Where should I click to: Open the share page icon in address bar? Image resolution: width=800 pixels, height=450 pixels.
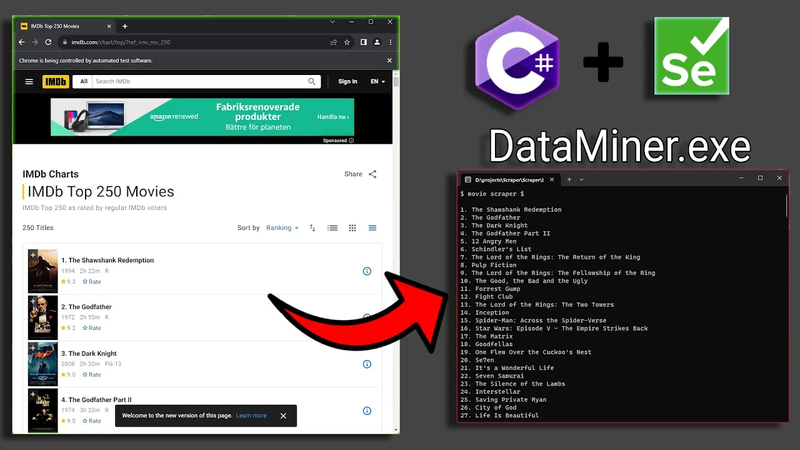click(x=334, y=42)
